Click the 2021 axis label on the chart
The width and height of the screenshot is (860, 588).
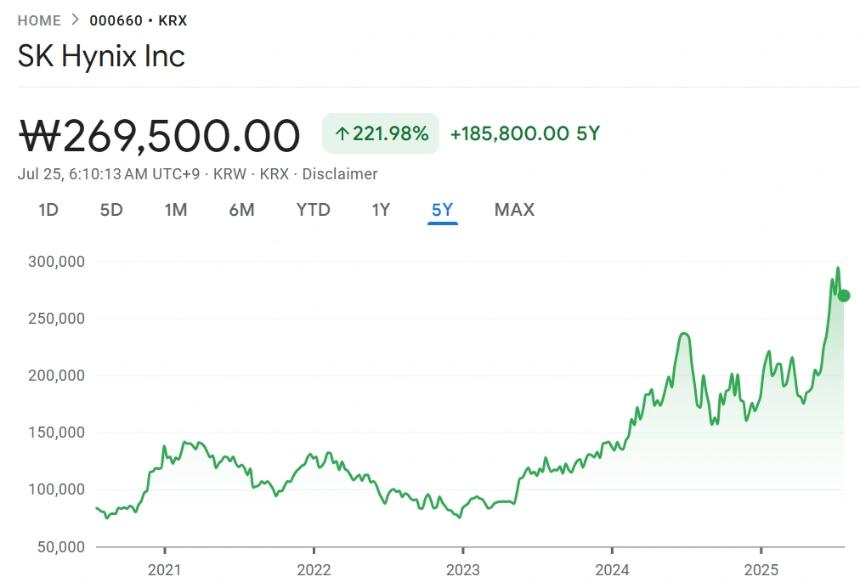coord(164,570)
